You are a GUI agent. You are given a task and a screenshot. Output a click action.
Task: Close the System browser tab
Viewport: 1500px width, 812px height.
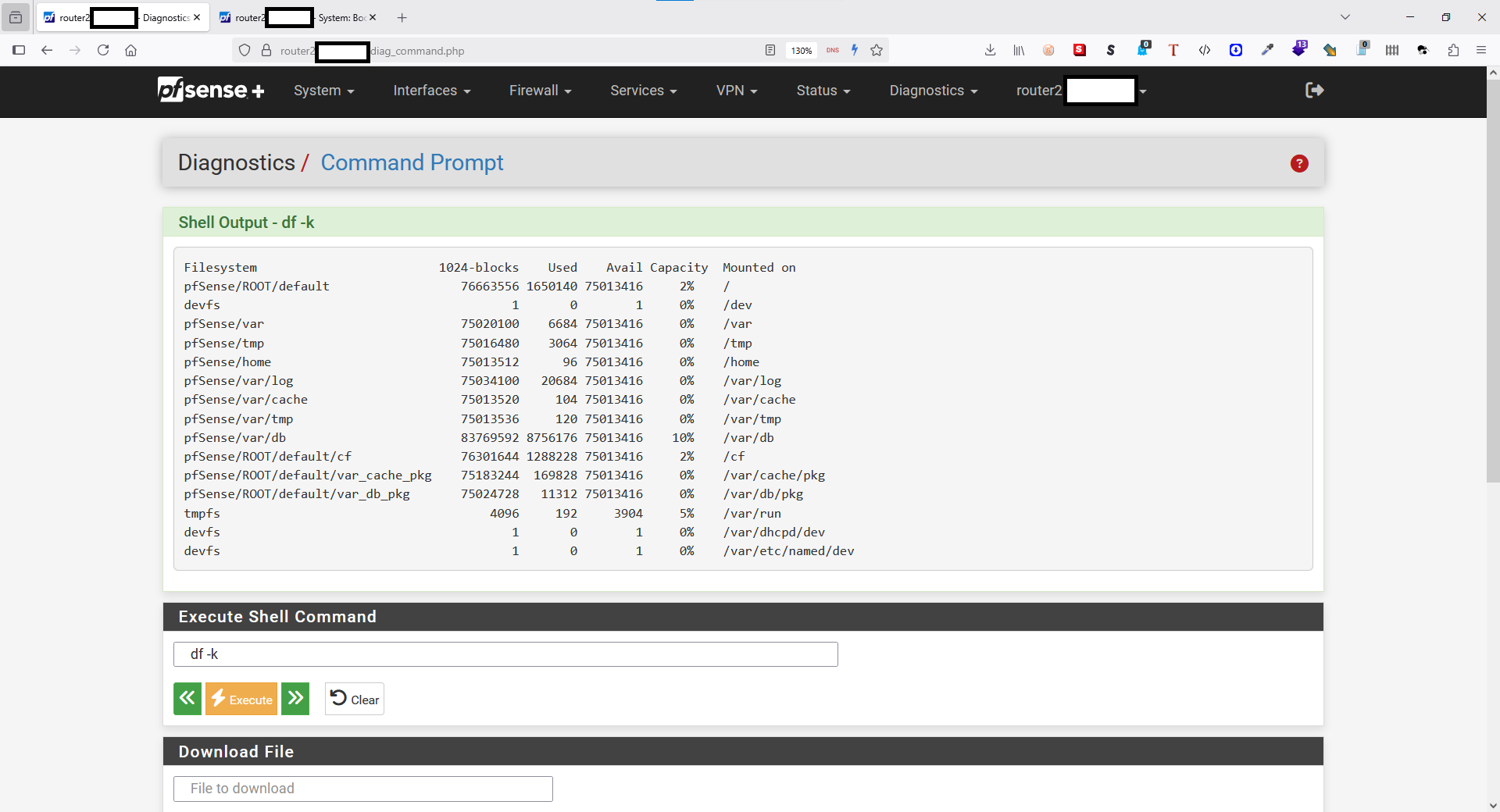click(373, 17)
